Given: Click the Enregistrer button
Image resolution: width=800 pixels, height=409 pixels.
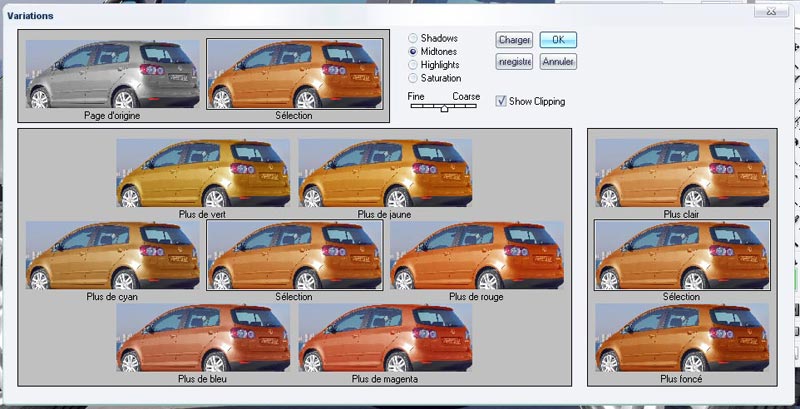Looking at the screenshot, I should tap(514, 62).
